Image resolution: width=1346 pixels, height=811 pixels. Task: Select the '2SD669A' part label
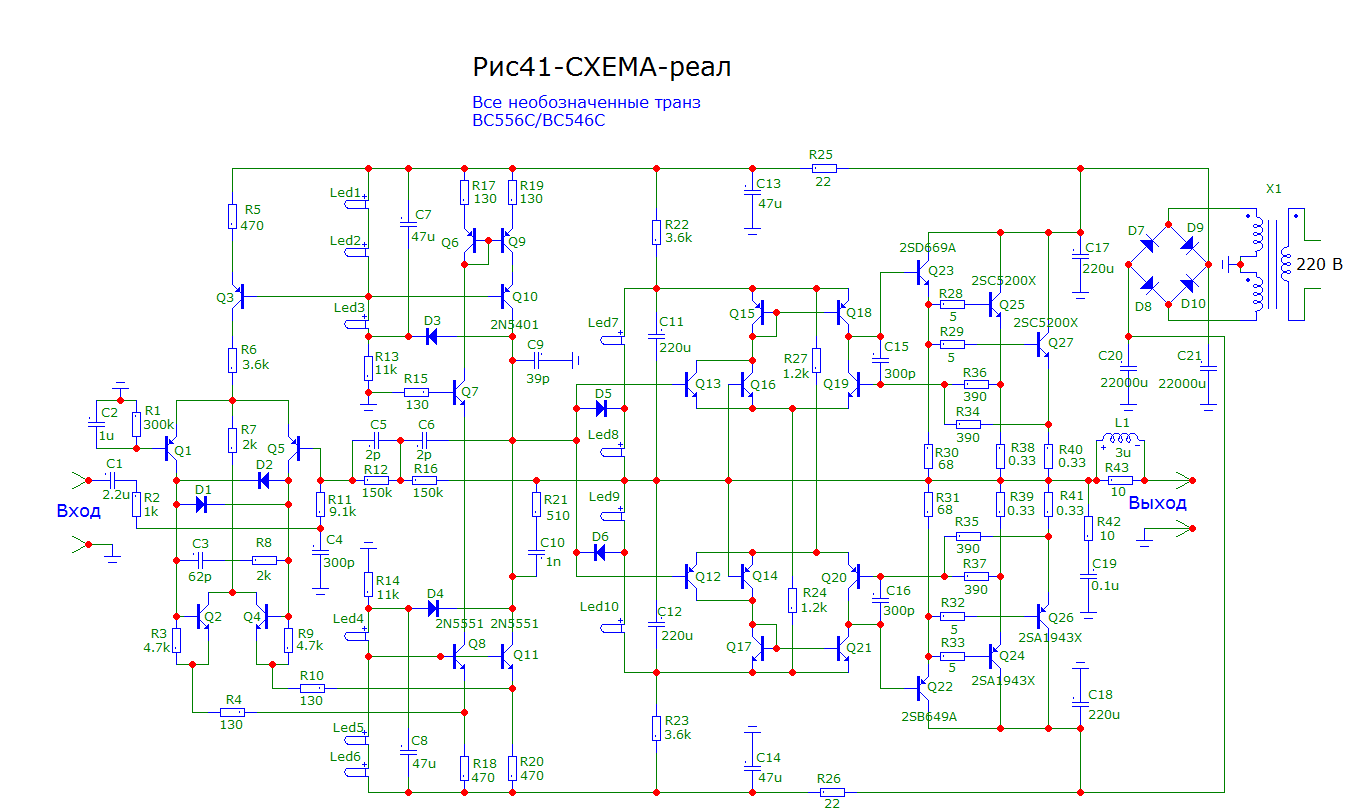928,248
